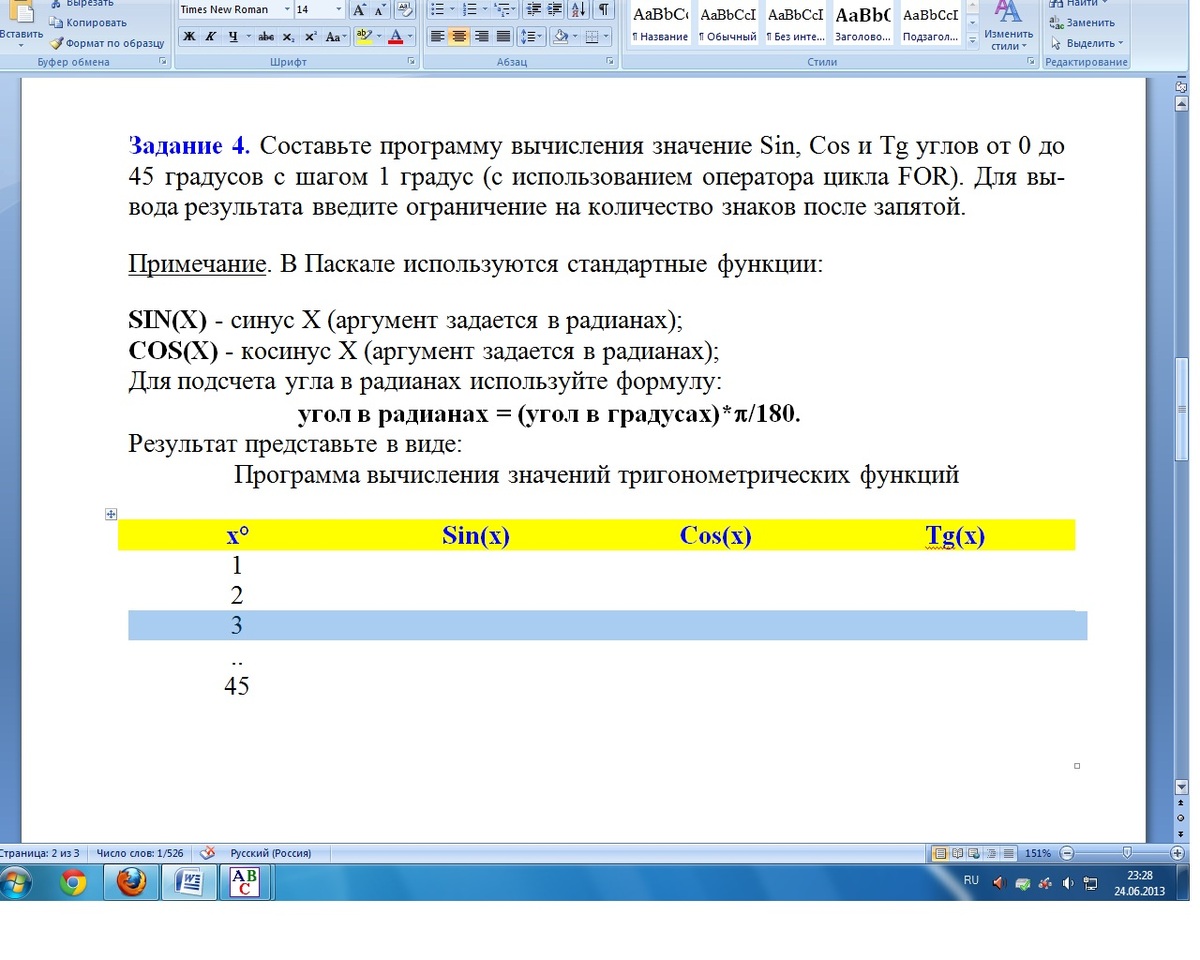
Task: Open multilevel list options
Action: 504,10
